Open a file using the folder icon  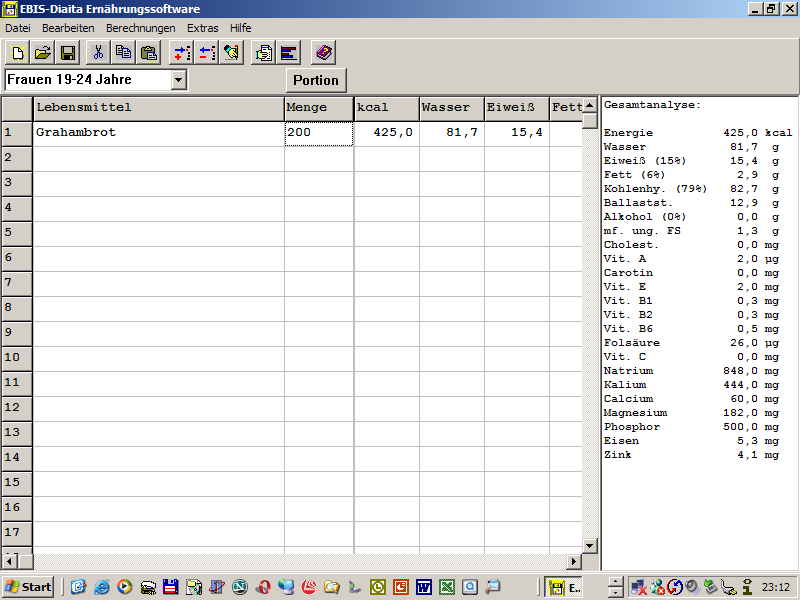coord(42,53)
